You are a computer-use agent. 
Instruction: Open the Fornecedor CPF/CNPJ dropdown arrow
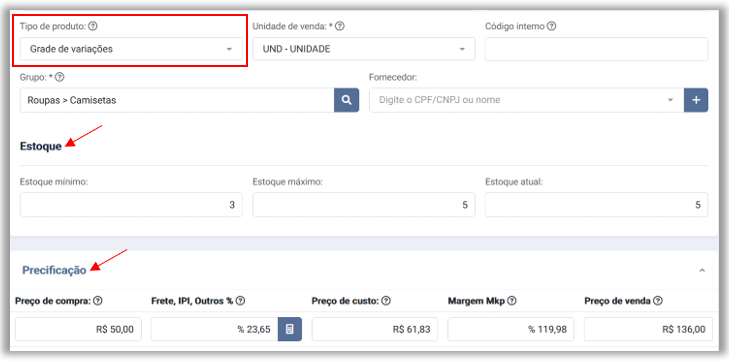click(x=670, y=100)
